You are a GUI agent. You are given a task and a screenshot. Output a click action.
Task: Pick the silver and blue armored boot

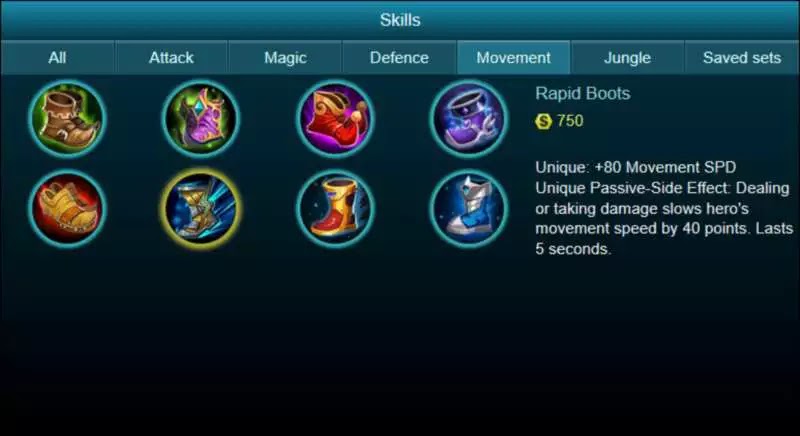(468, 209)
